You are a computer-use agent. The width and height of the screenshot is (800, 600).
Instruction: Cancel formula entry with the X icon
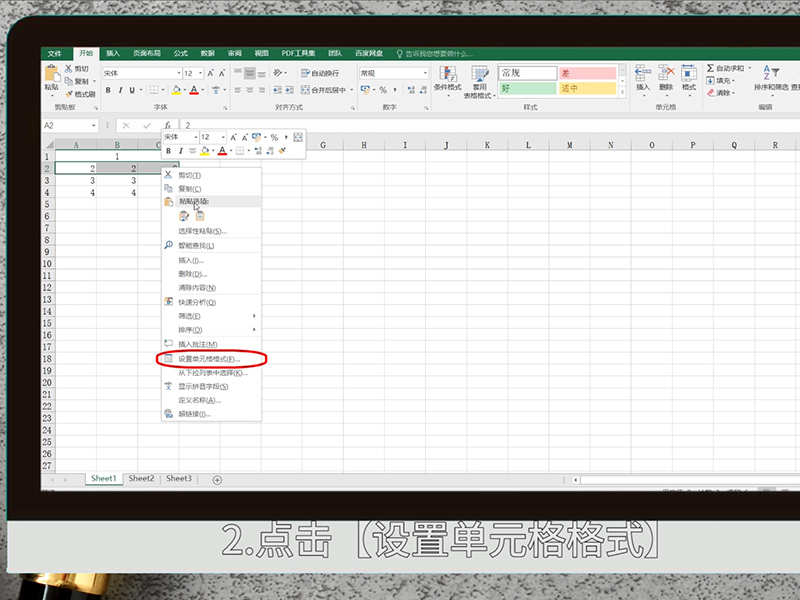point(126,126)
